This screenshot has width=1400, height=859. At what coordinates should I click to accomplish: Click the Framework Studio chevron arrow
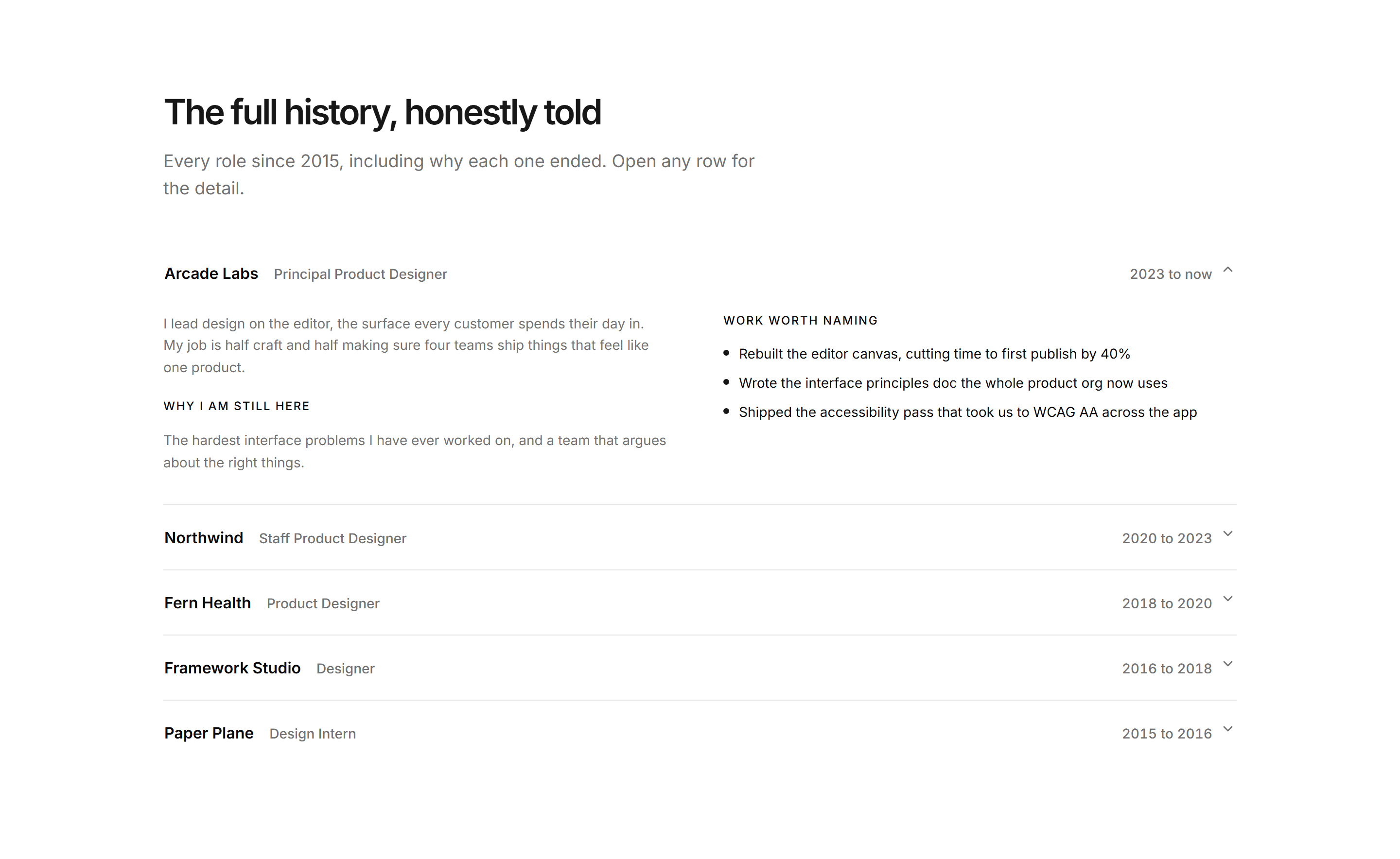pyautogui.click(x=1228, y=664)
